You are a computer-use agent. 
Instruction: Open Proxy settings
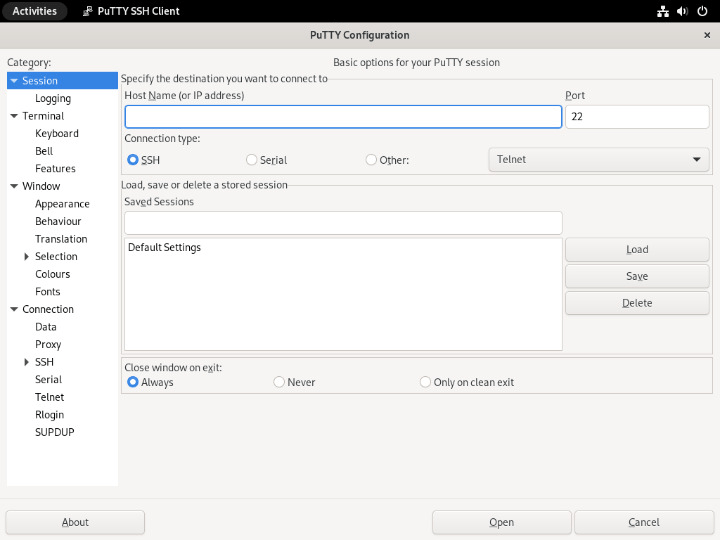(48, 344)
